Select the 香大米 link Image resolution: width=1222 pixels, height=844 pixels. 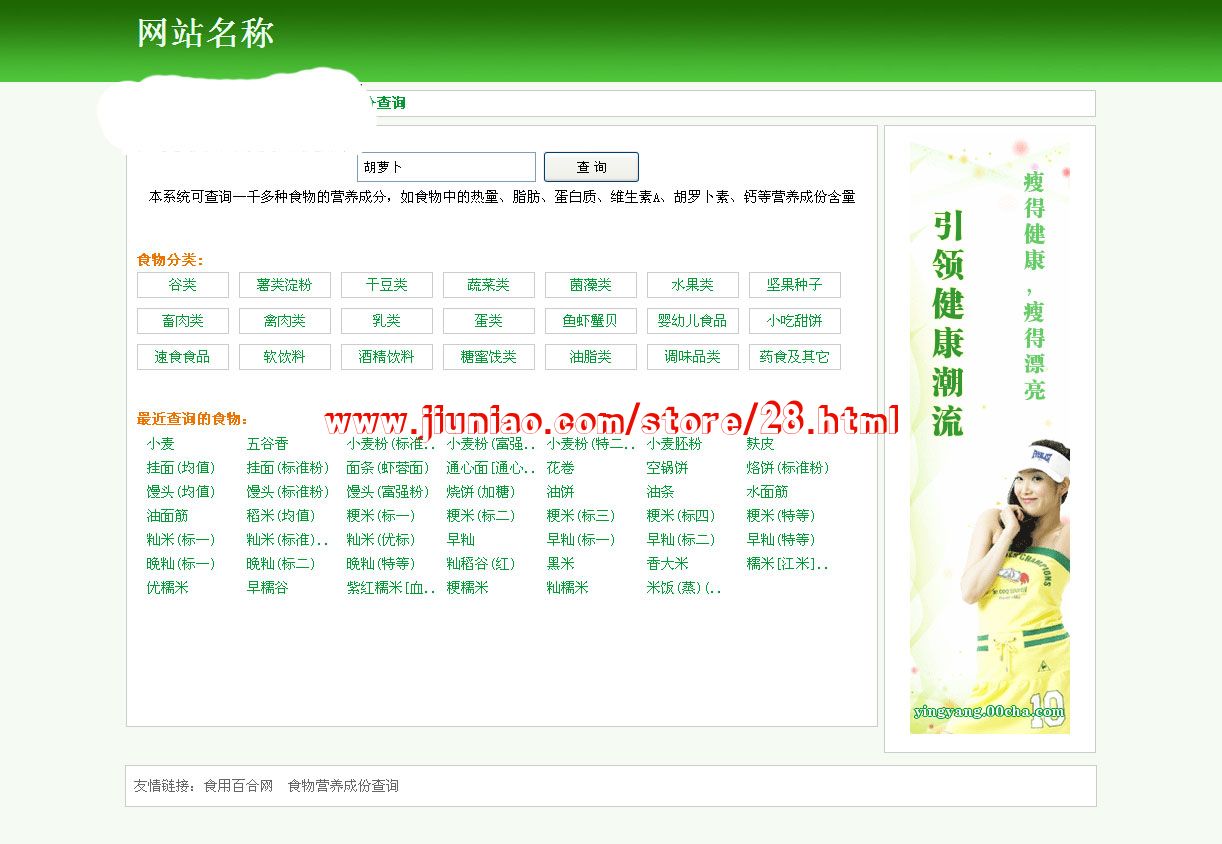(x=668, y=564)
